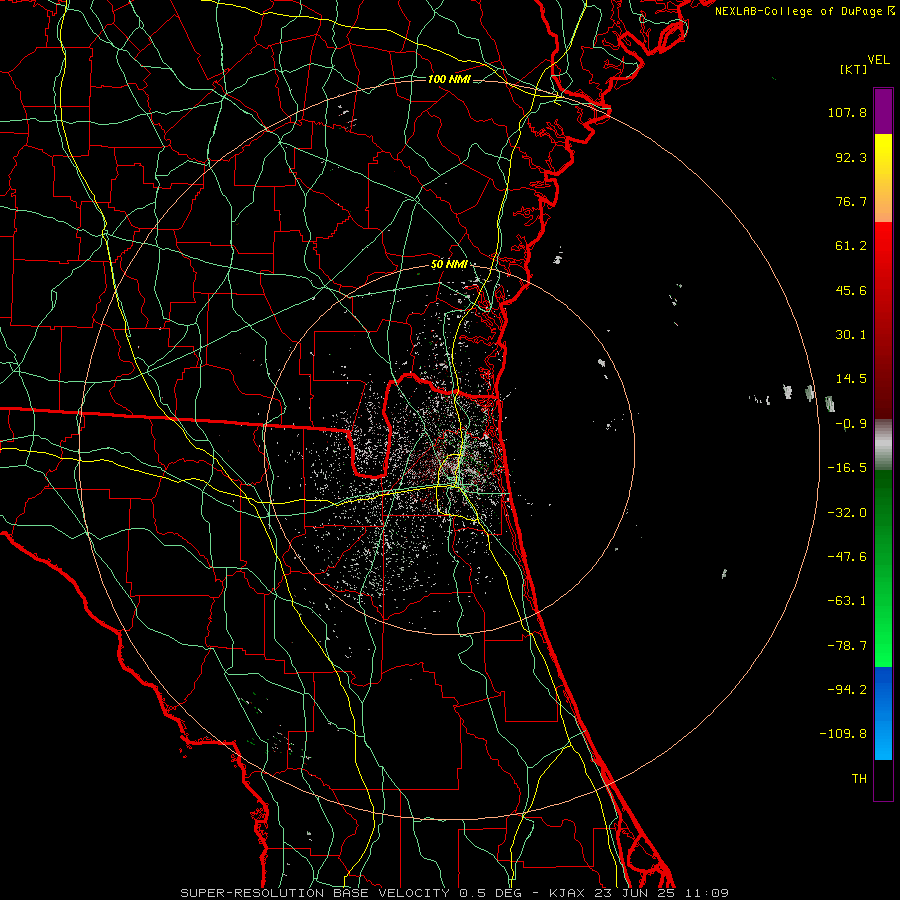Click the 92.3 velocity scale value

click(851, 157)
